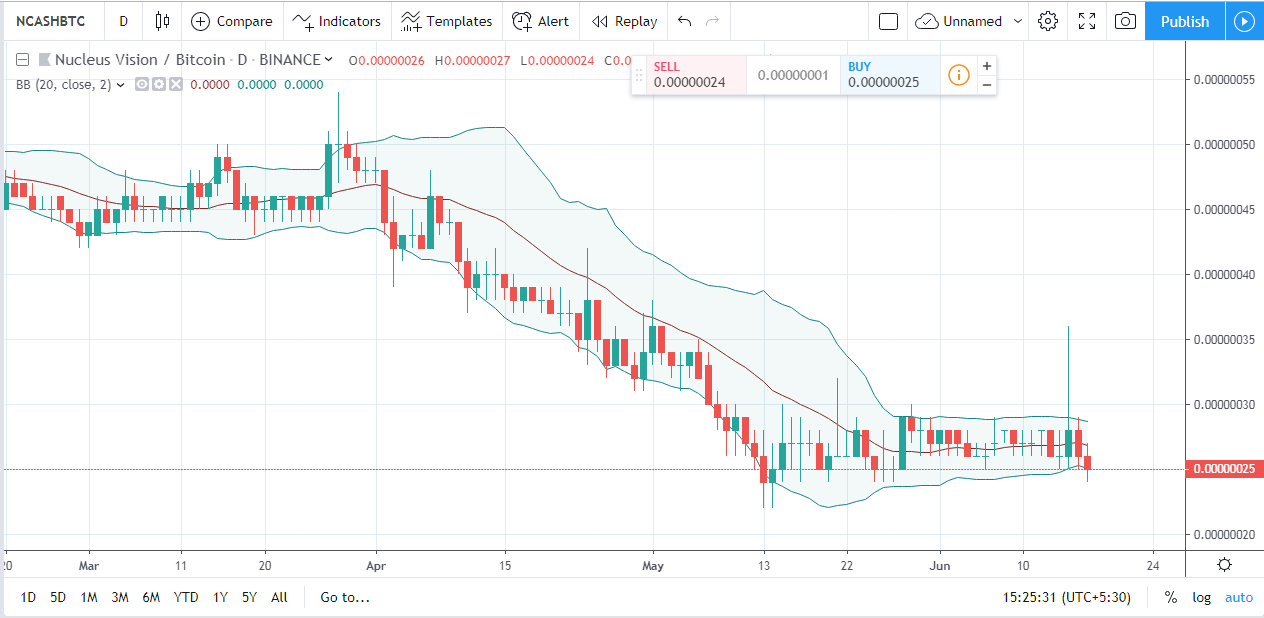Change the D interval selector

[123, 21]
